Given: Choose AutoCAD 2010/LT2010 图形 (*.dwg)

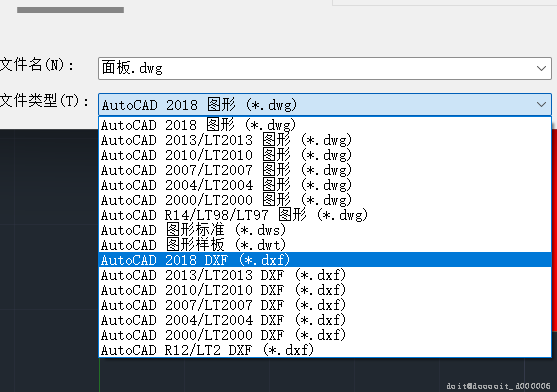Looking at the screenshot, I should click(x=325, y=155).
